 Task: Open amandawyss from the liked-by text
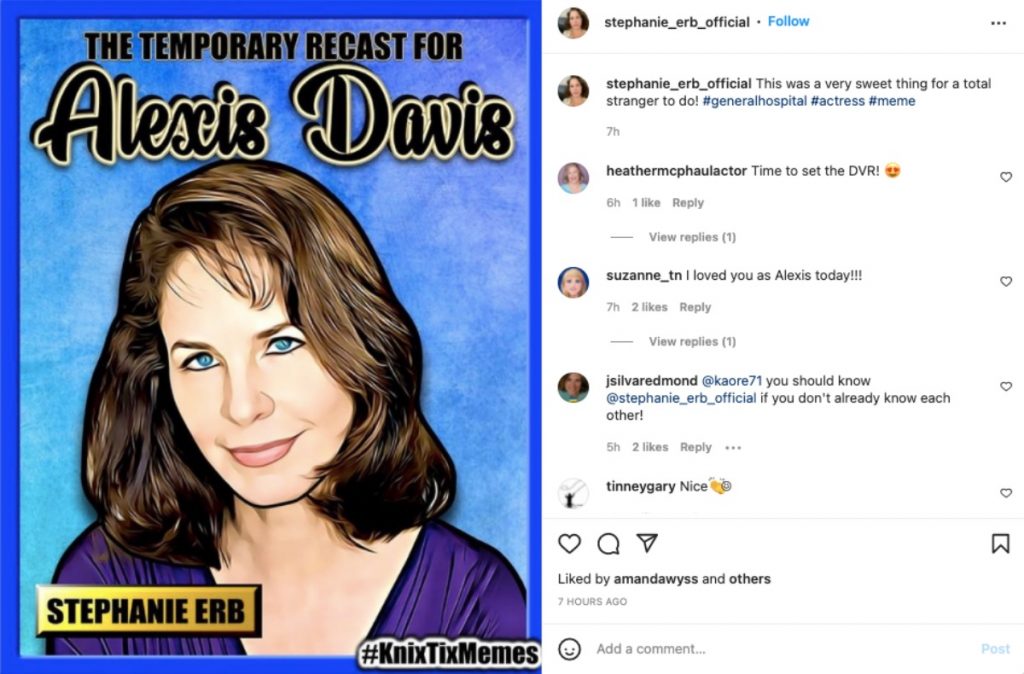pos(655,578)
